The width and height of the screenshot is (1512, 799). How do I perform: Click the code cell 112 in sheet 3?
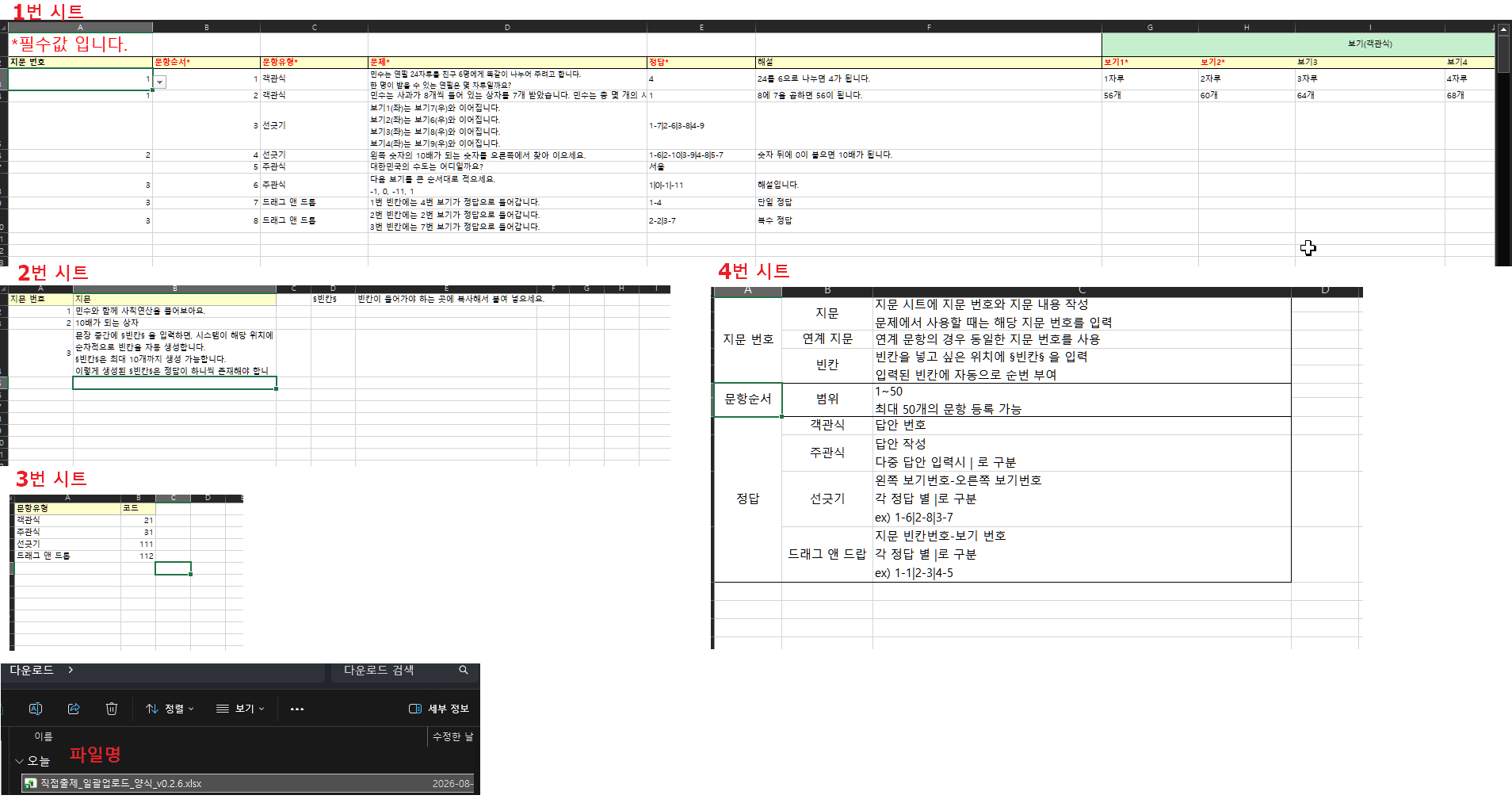[138, 556]
